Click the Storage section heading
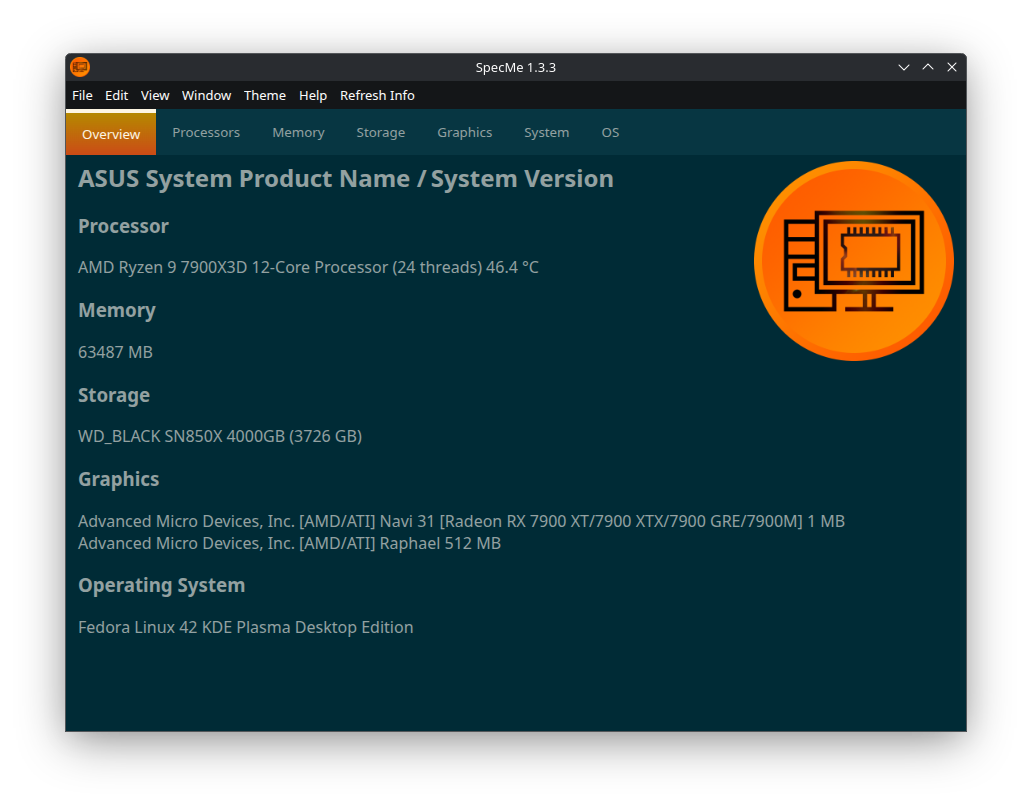 114,396
